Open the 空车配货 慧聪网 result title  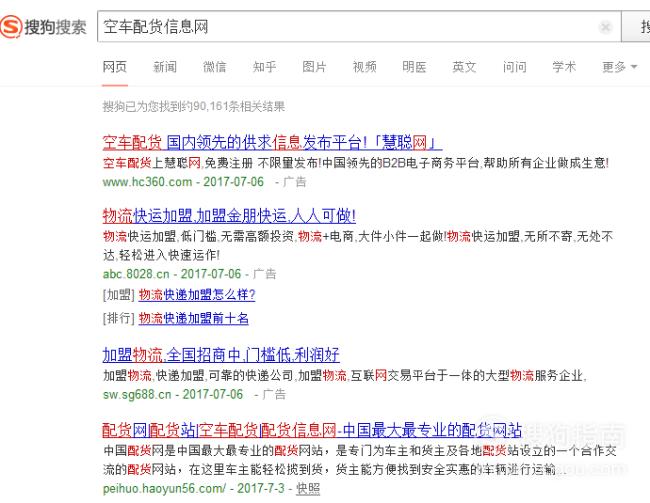[272, 143]
